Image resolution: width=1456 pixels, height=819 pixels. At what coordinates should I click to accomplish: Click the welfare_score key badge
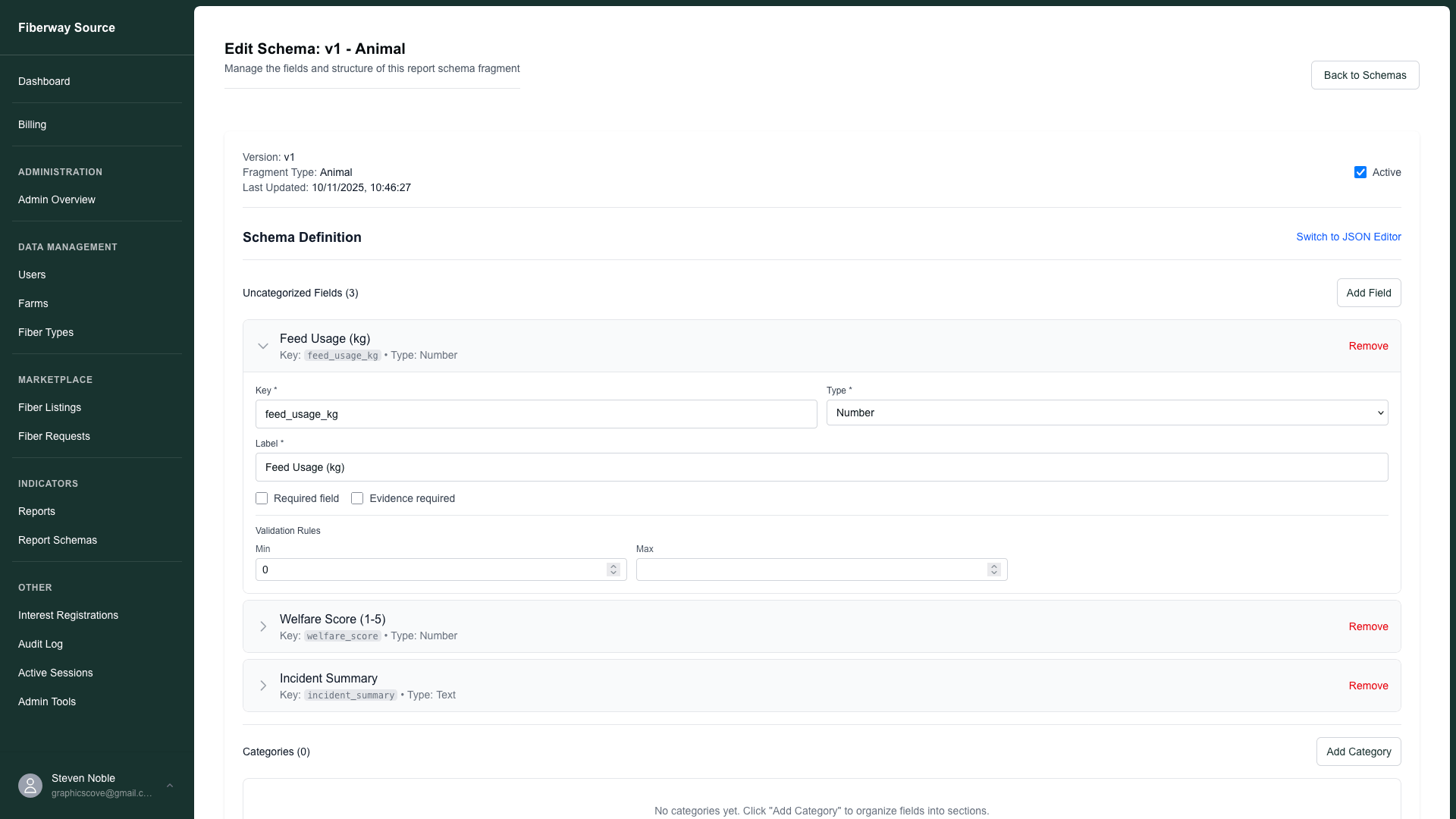point(343,636)
